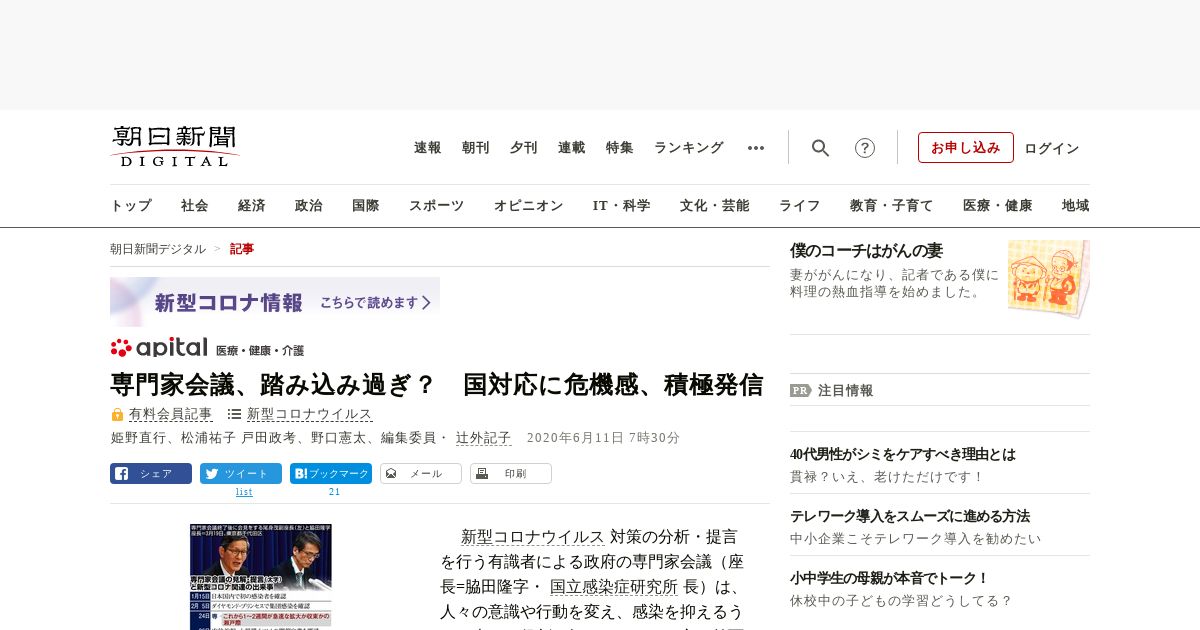Click the ログイン link
The height and width of the screenshot is (630, 1200).
click(1052, 148)
